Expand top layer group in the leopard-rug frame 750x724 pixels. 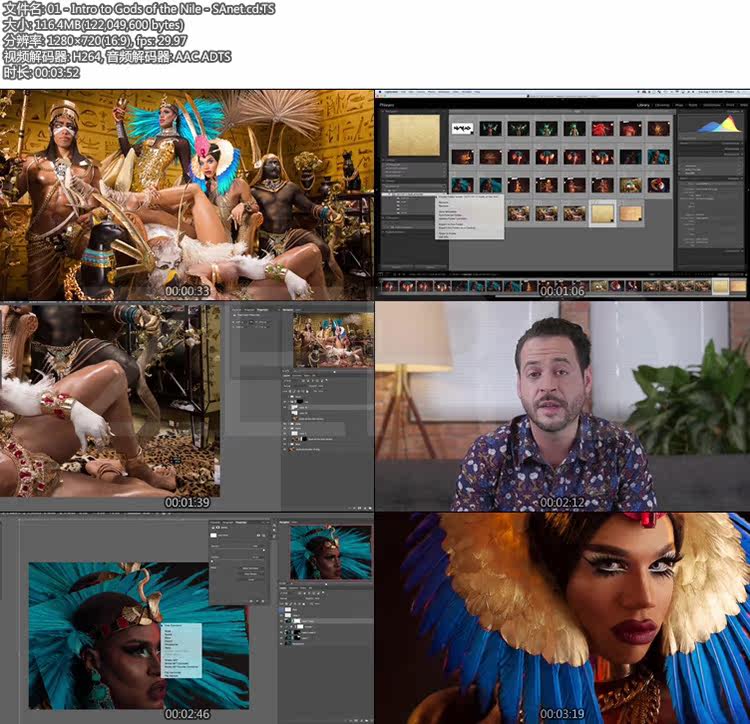pos(288,397)
